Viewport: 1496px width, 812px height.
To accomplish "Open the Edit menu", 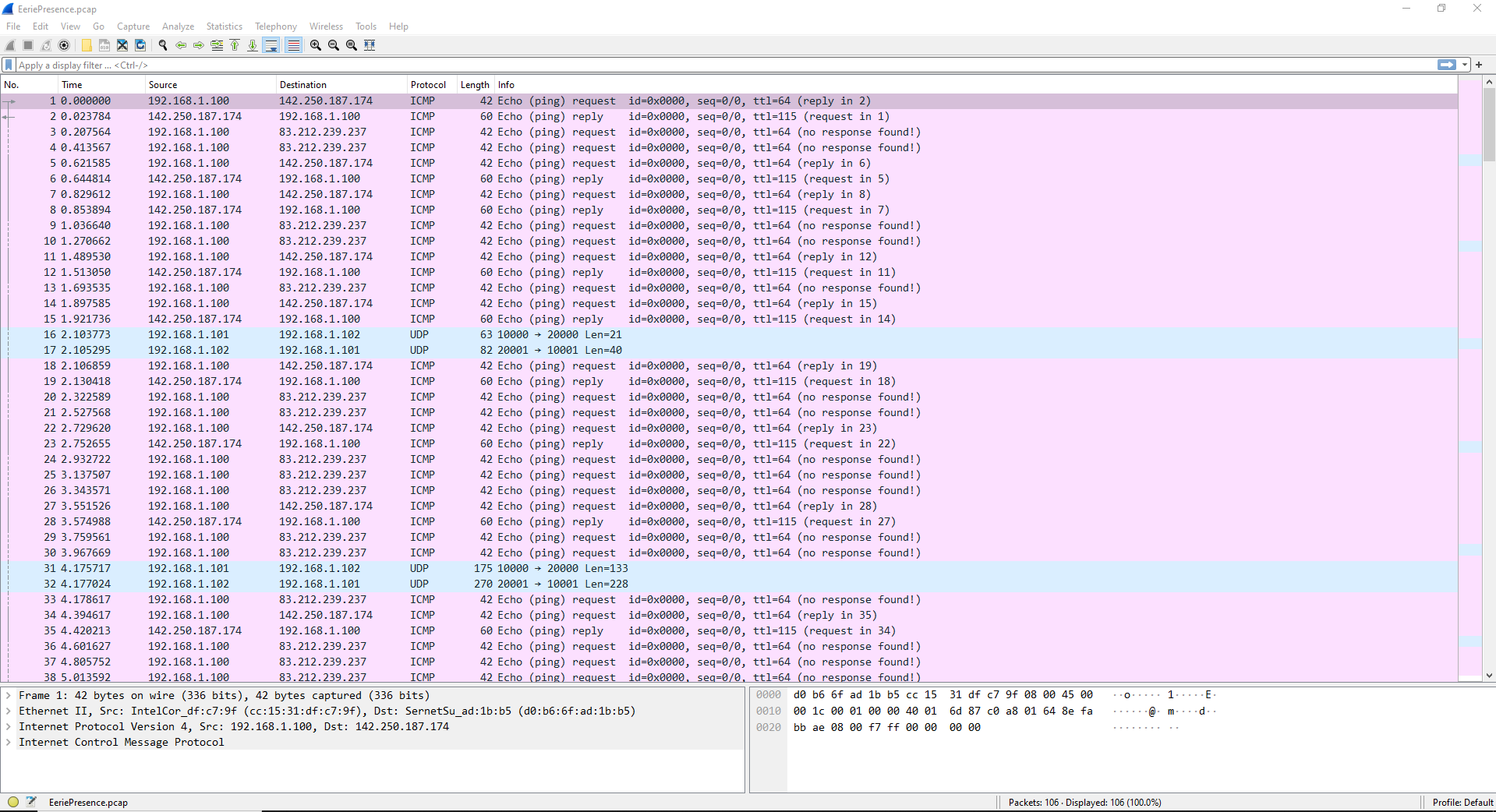I will (41, 26).
